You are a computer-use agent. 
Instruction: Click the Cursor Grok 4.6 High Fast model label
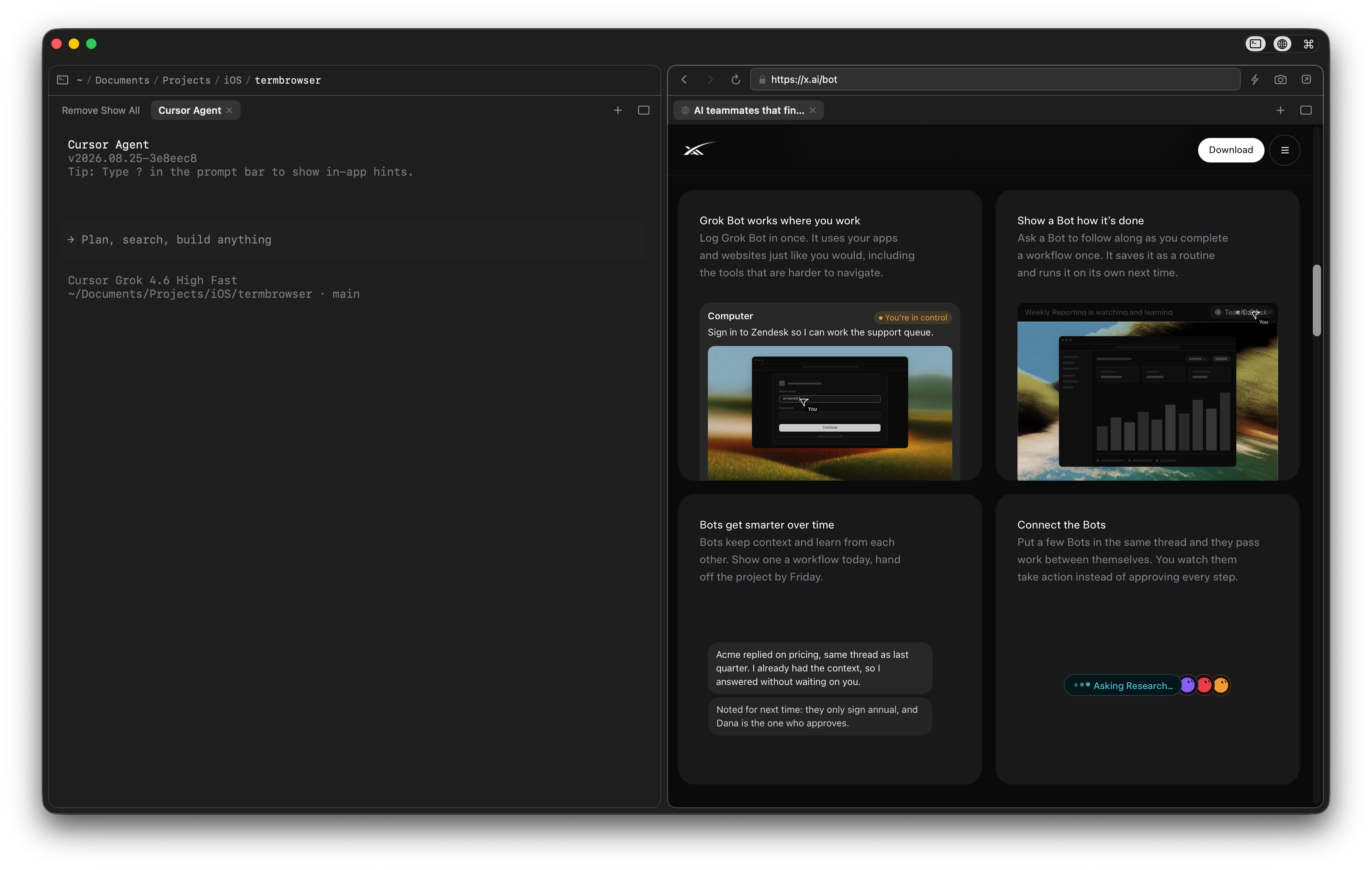(x=152, y=280)
